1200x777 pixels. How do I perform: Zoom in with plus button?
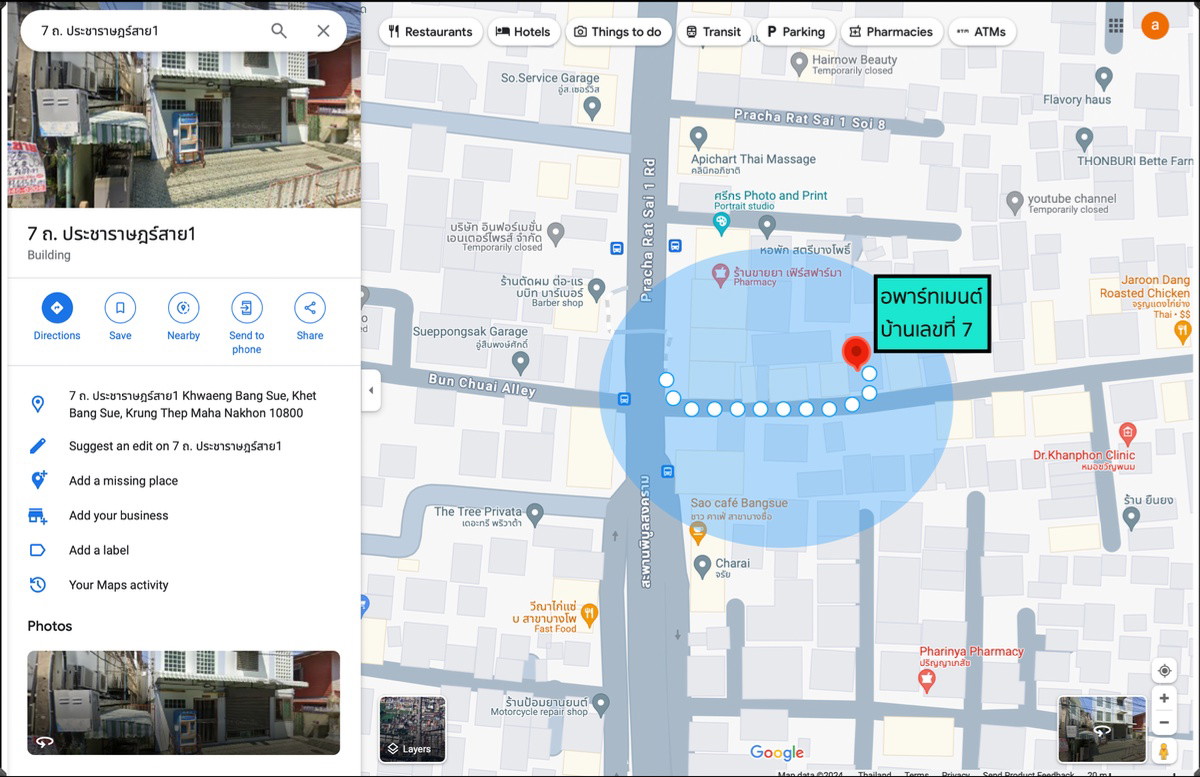point(1164,698)
